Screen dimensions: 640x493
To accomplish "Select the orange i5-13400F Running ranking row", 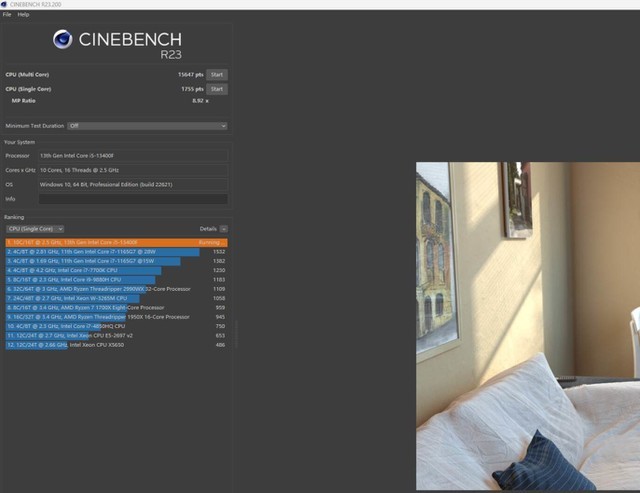I will [x=116, y=242].
